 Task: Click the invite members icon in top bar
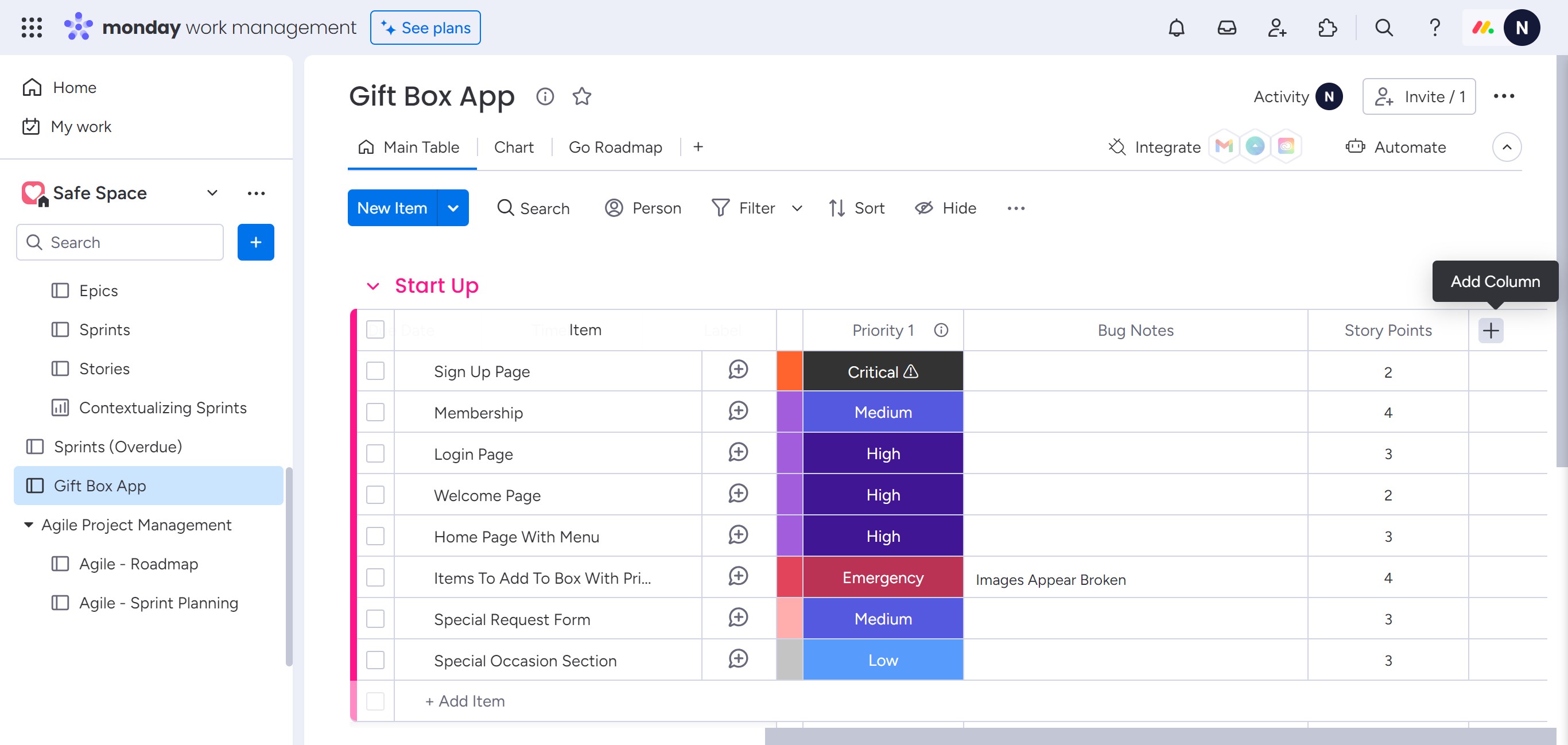pos(1276,28)
